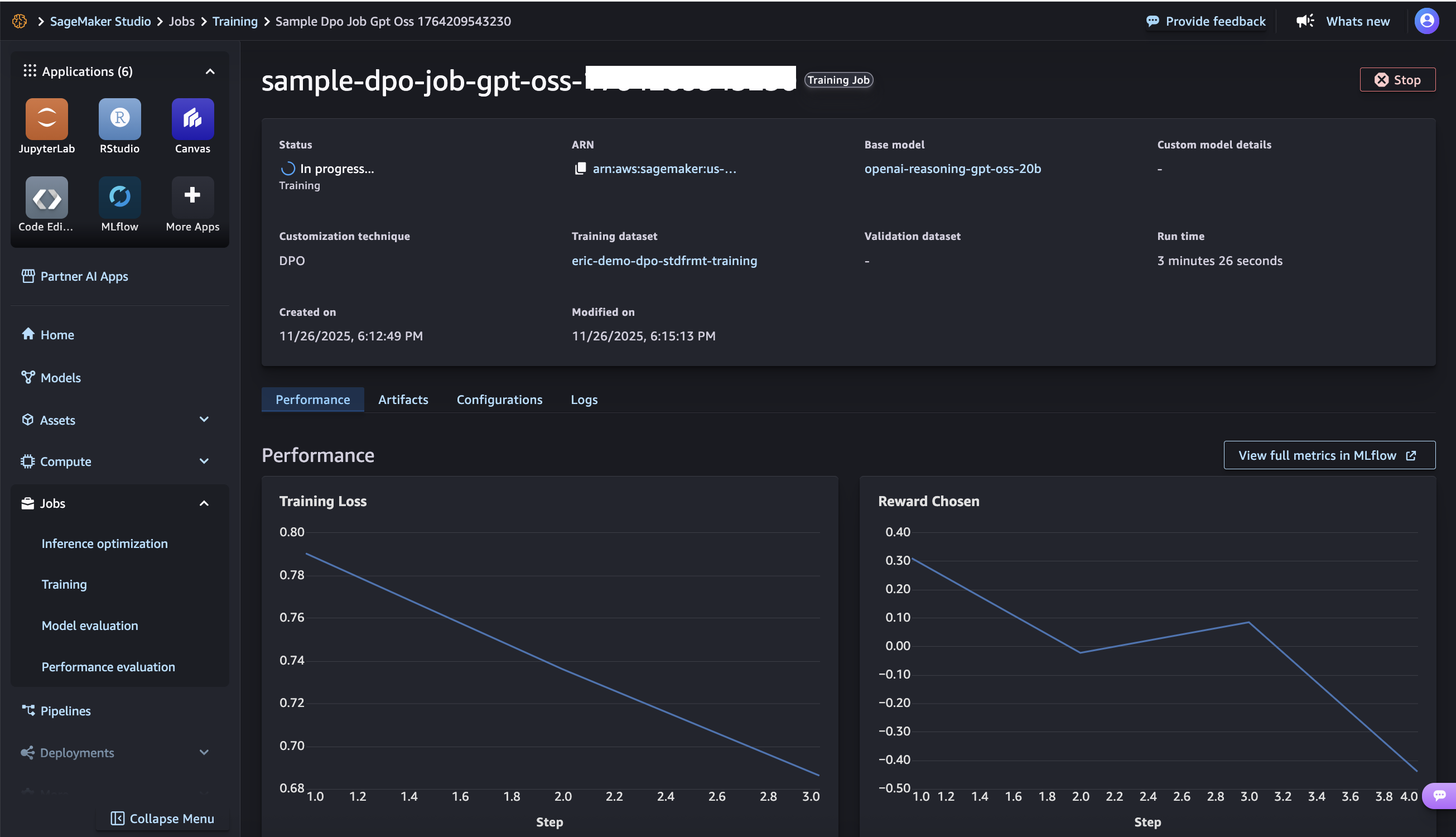Click the Whats new megaphone icon
The width and height of the screenshot is (1456, 837).
tap(1305, 21)
